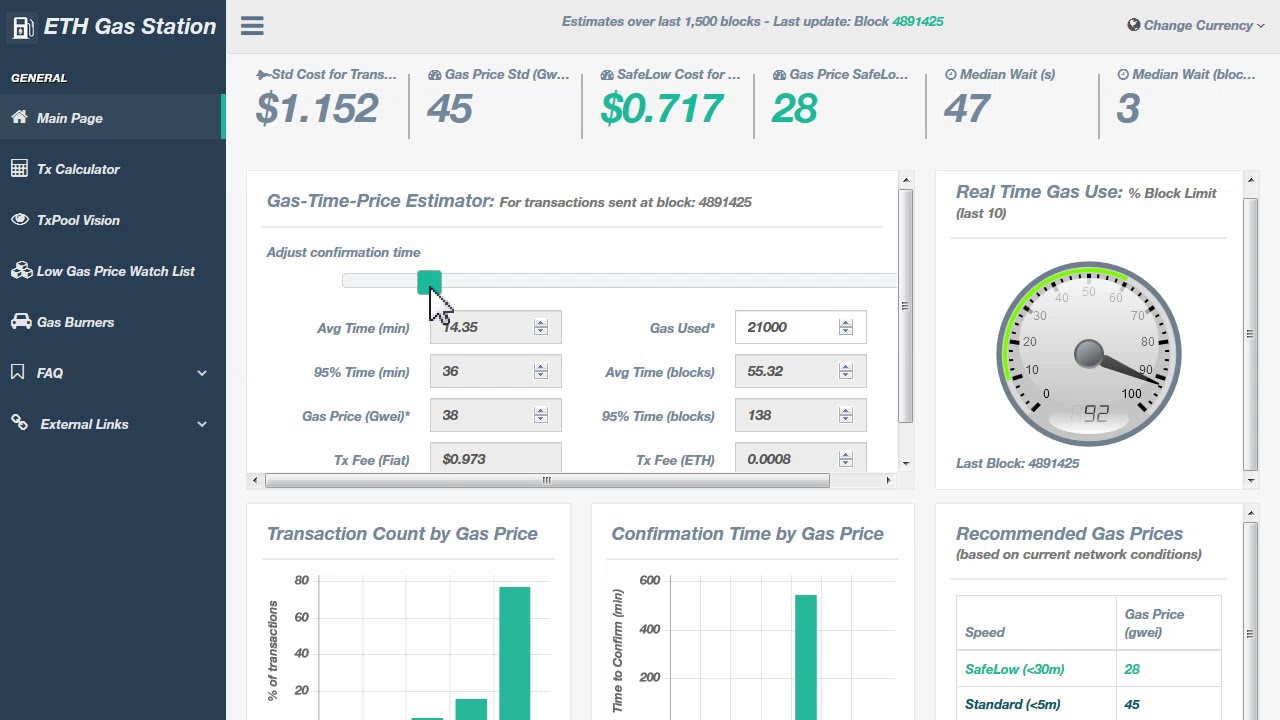Image resolution: width=1280 pixels, height=720 pixels.
Task: Click the Tx Fee (Fiat) field
Action: [x=495, y=458]
